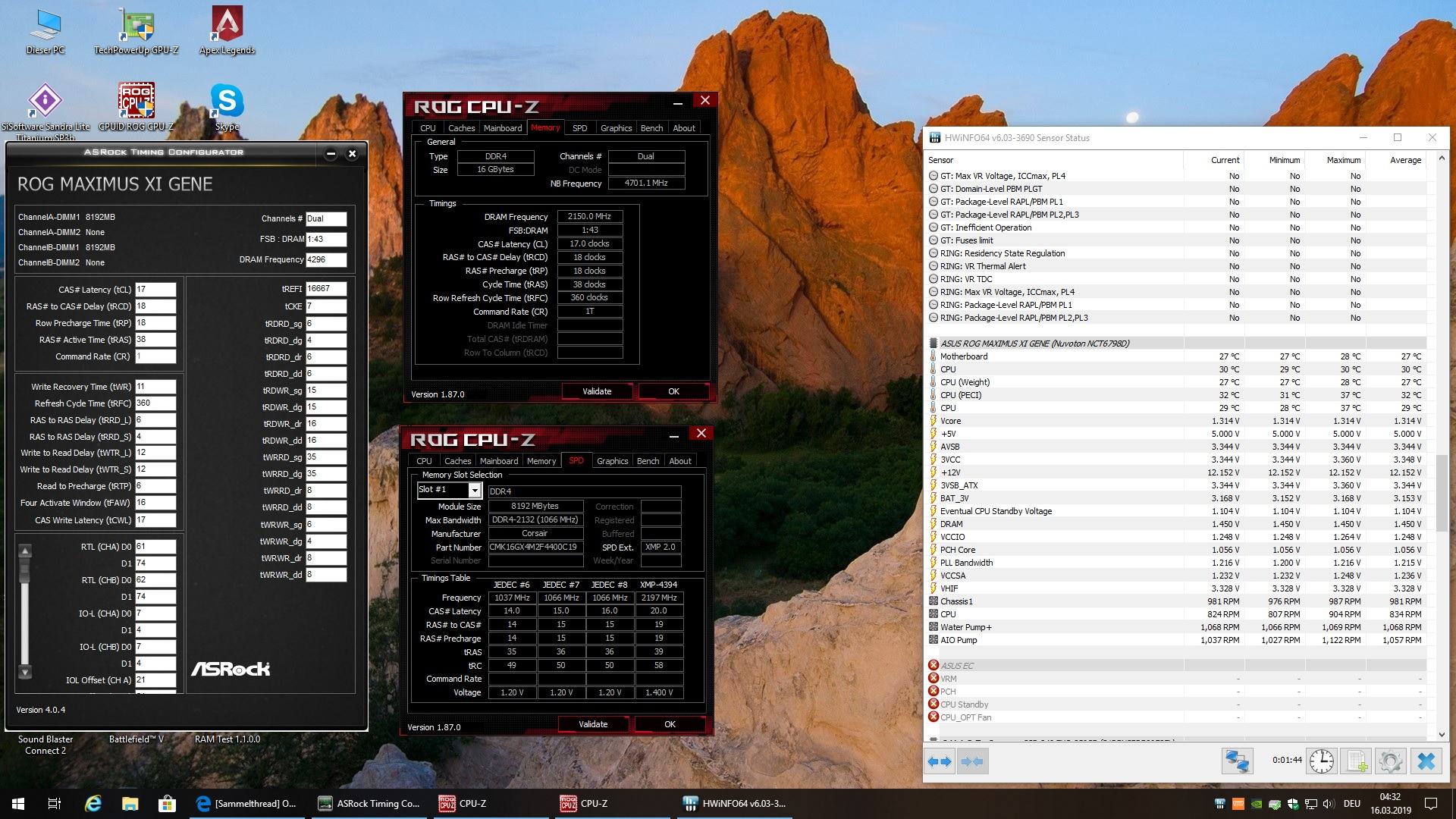Image resolution: width=1456 pixels, height=819 pixels.
Task: Open Caches tab in Memory CPU-Z window
Action: point(461,128)
